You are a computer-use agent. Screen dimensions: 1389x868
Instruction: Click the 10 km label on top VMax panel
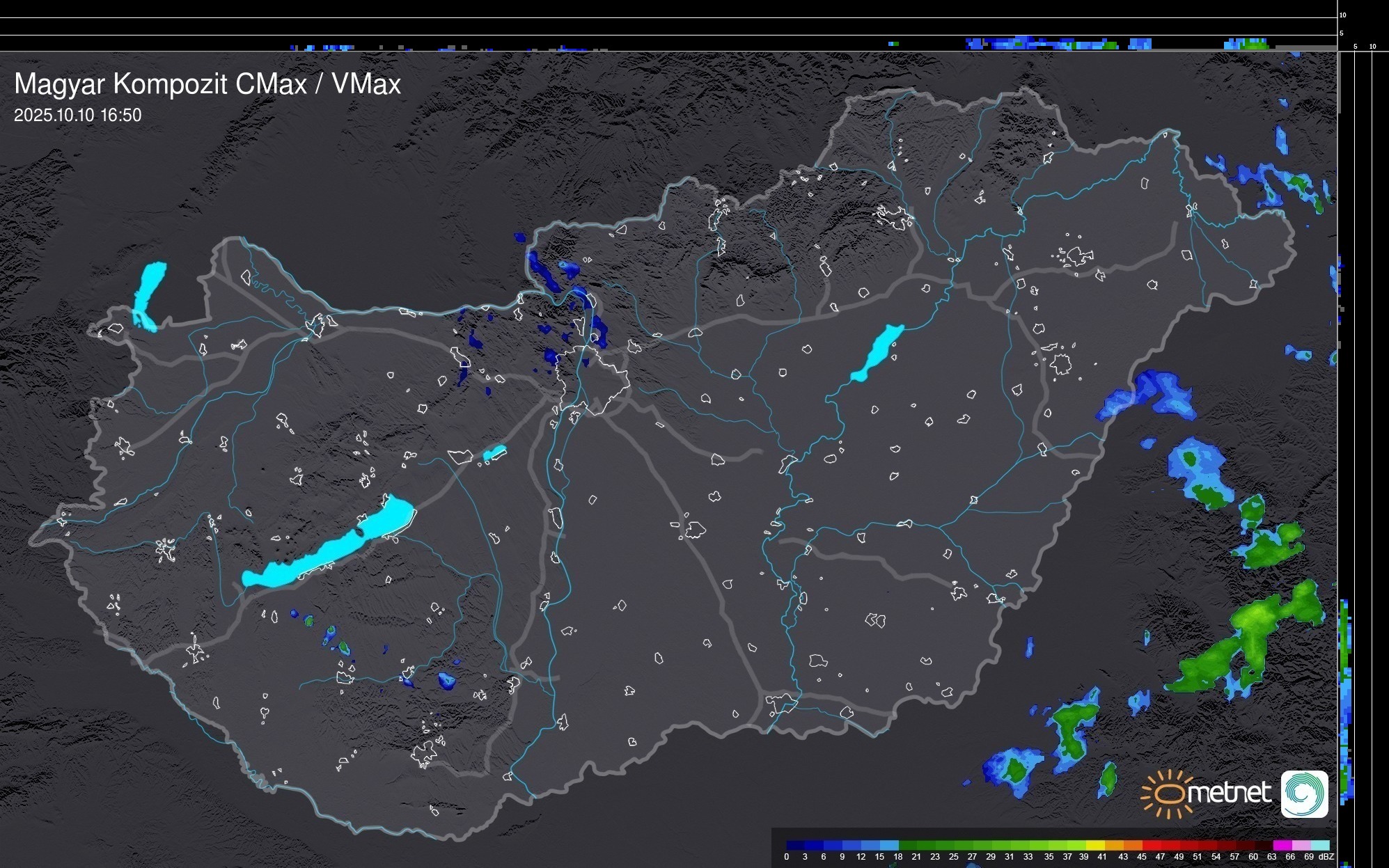coord(1343,15)
